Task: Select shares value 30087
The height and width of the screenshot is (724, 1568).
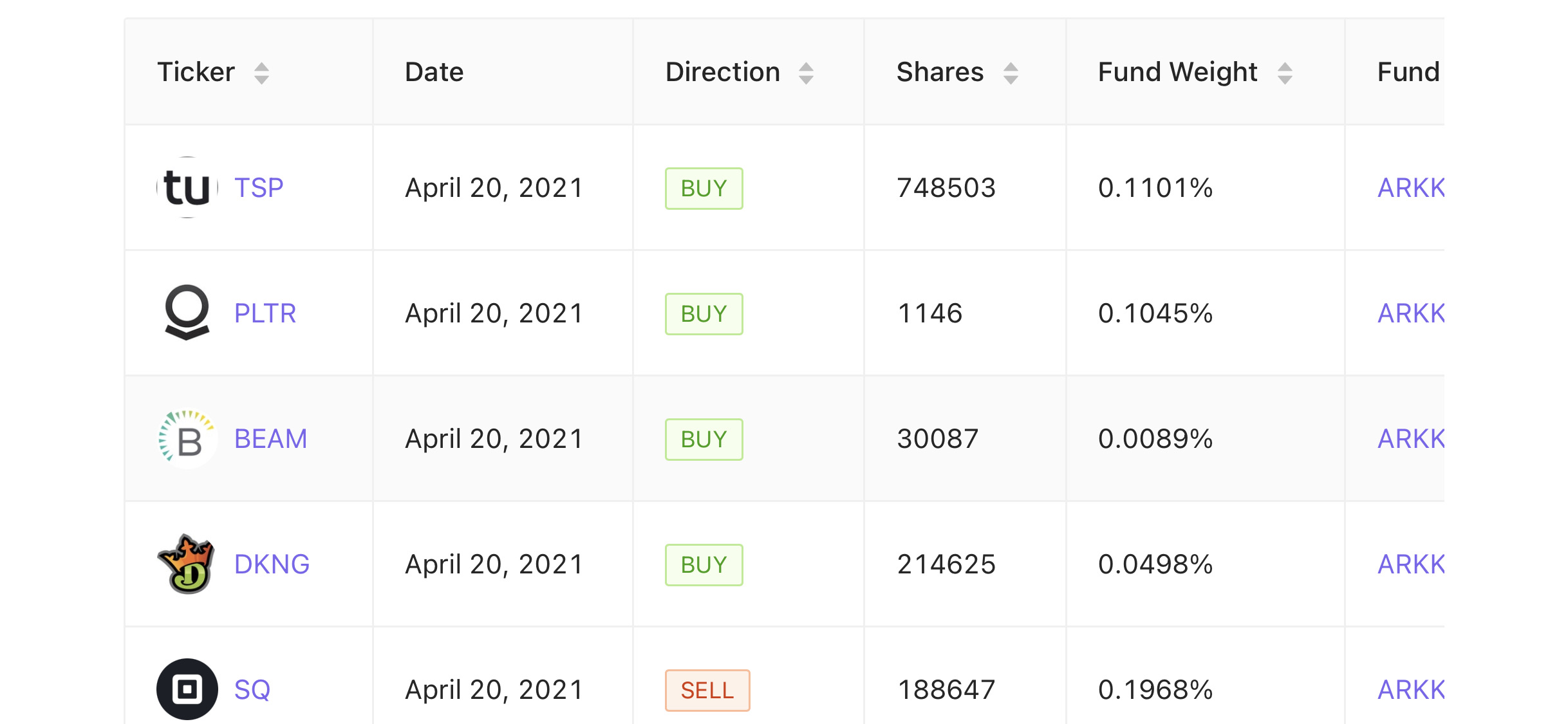Action: tap(938, 439)
